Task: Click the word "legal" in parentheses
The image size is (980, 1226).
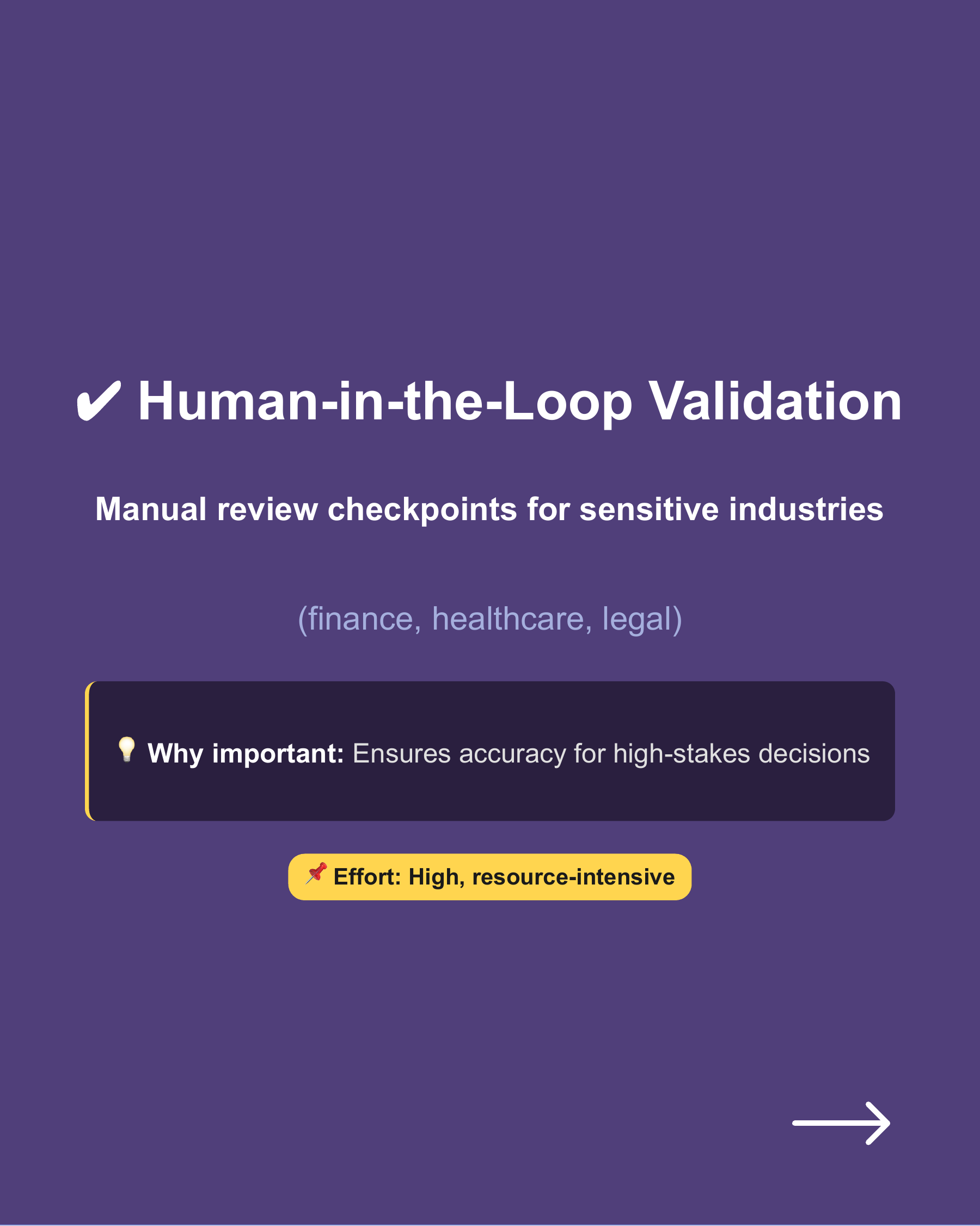Action: (637, 618)
